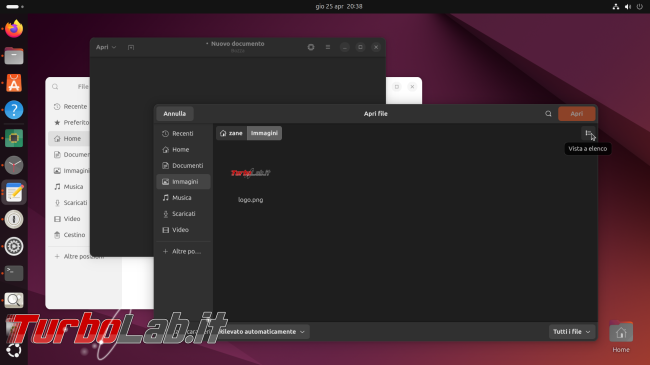Open Files app from the dock
The image size is (650, 365).
pos(14,56)
